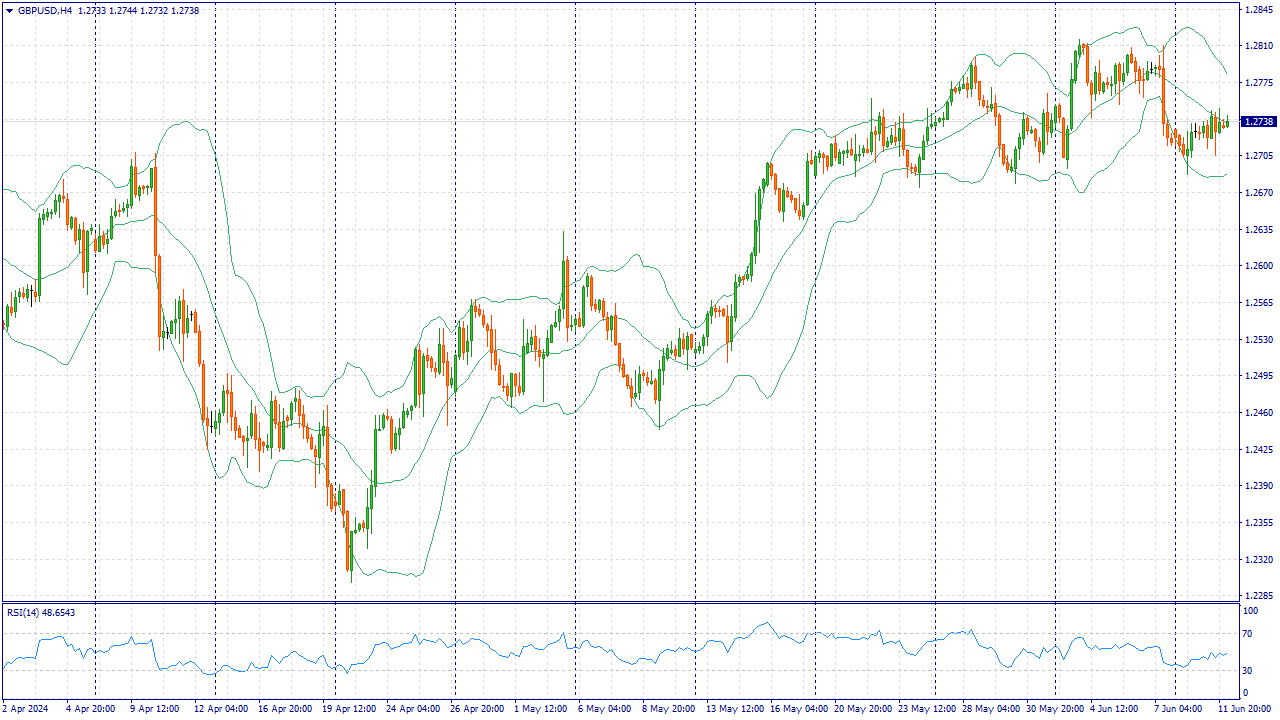This screenshot has height=720, width=1280.
Task: Select the 2 Apr 2024 date label
Action: pos(26,708)
